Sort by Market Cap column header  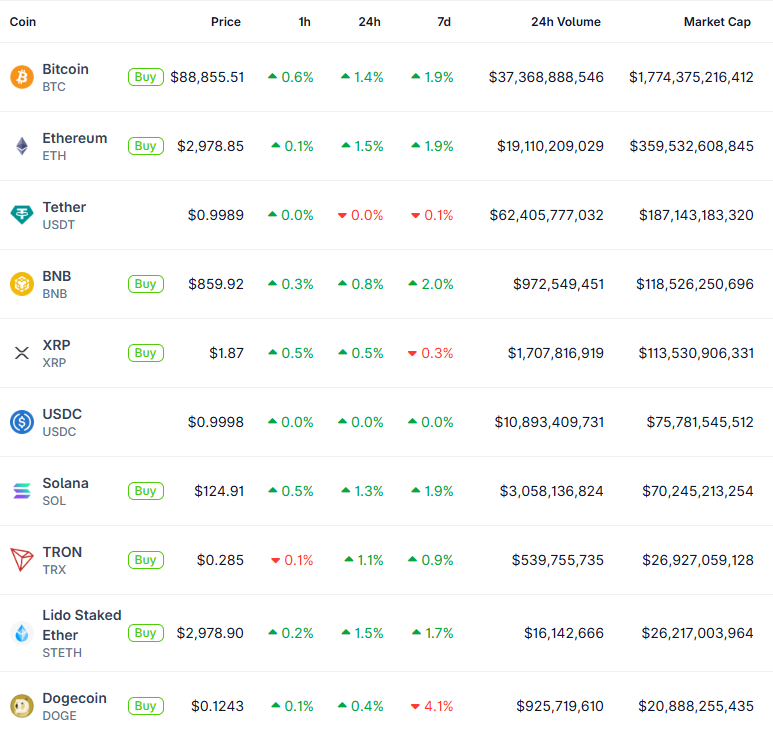pyautogui.click(x=718, y=22)
